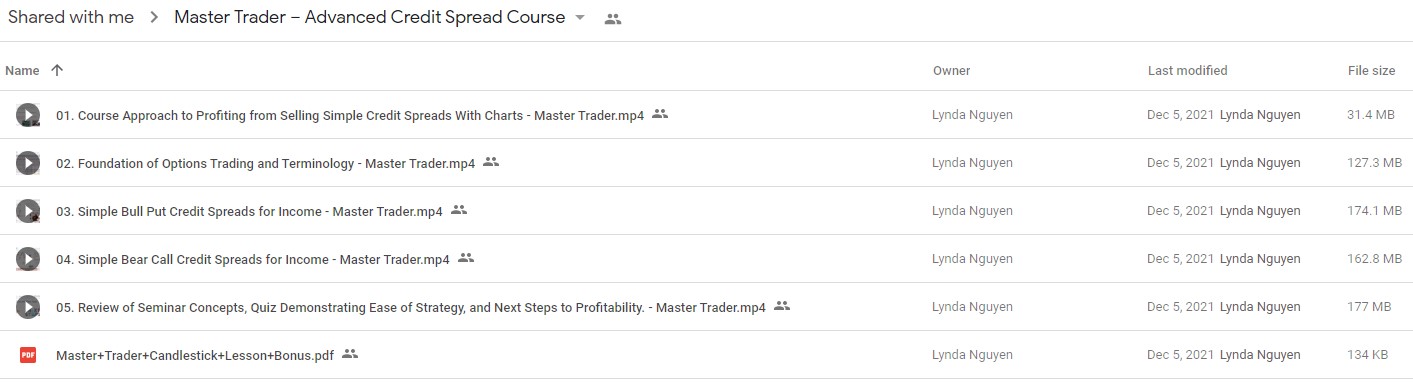The image size is (1413, 388).
Task: Click shared icon next to 03 Simple Bull Put file
Action: pyautogui.click(x=459, y=210)
